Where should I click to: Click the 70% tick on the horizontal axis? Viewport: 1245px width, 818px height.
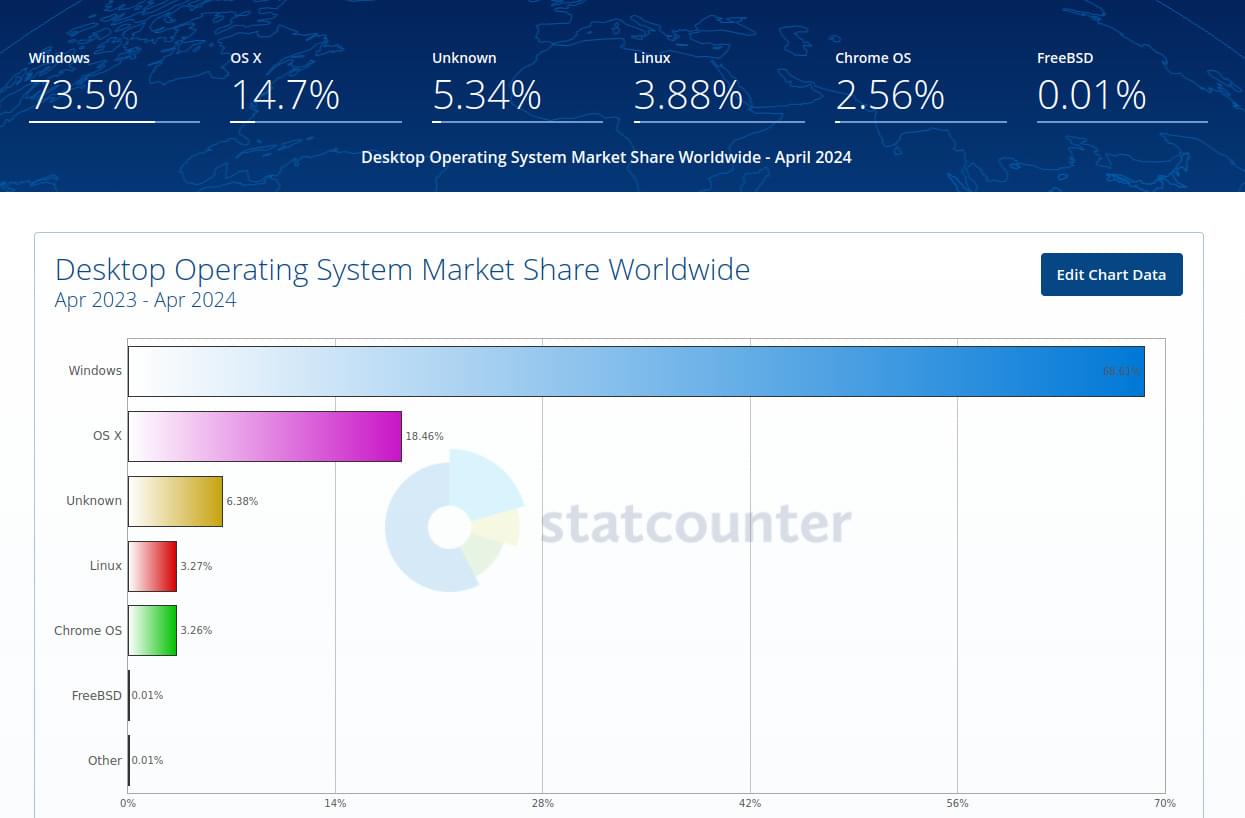pyautogui.click(x=1165, y=804)
